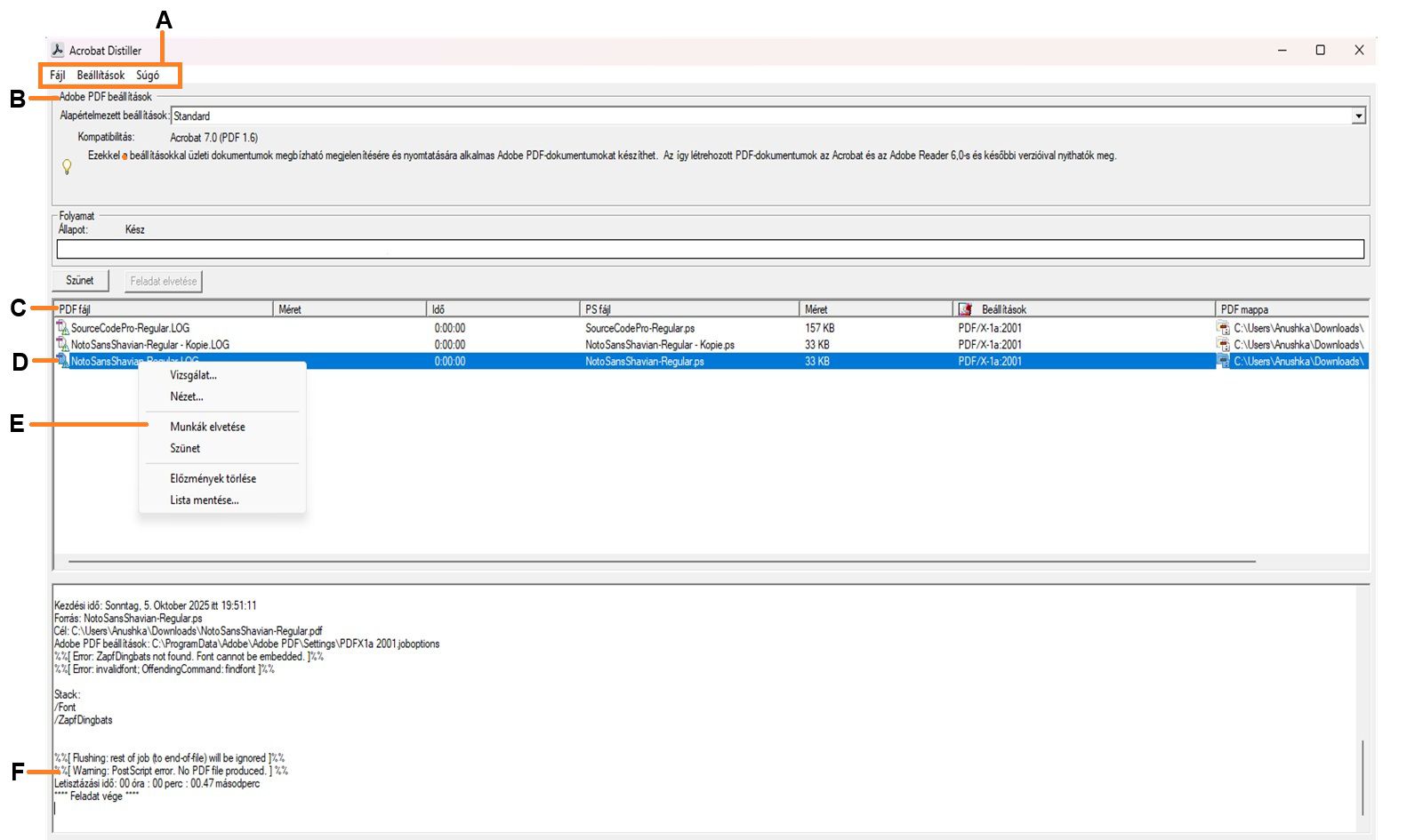Sort by the PDF fájl column header
Viewport: 1423px width, 840px height.
pos(163,309)
